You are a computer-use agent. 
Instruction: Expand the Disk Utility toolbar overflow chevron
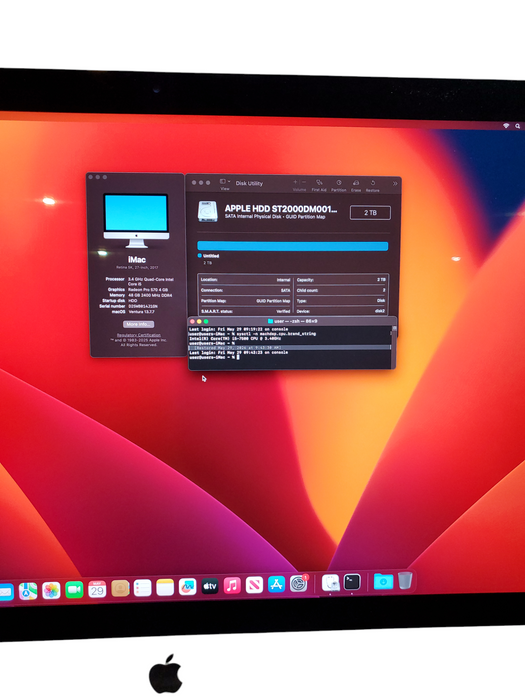click(395, 183)
